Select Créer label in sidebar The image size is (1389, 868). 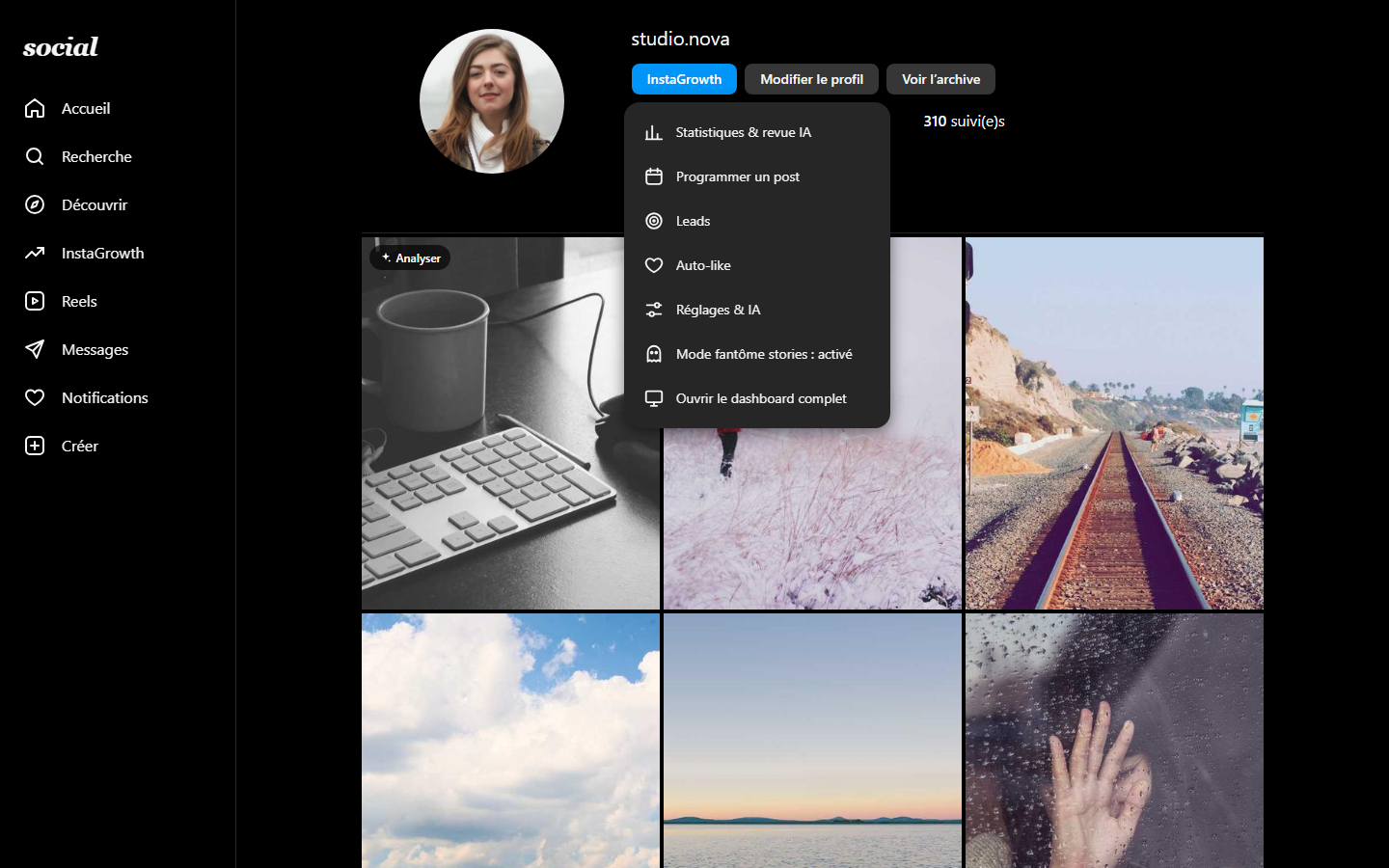click(80, 446)
